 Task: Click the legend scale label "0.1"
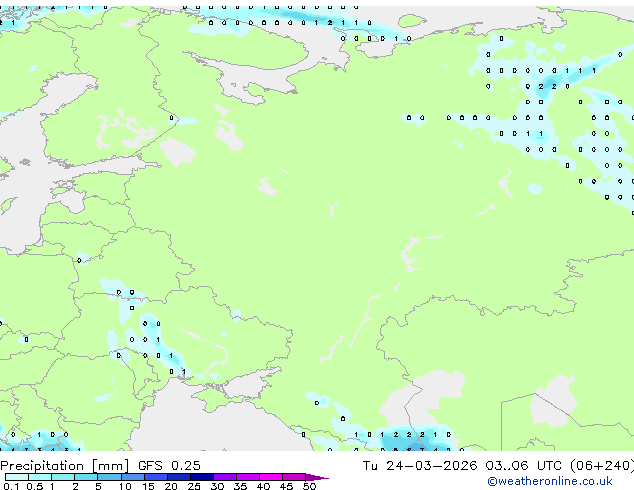tap(11, 486)
